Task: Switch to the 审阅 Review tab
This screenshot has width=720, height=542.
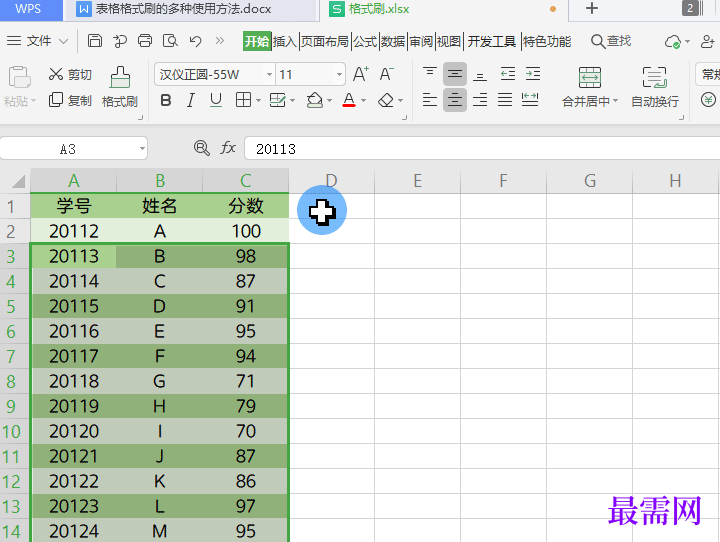Action: (421, 41)
